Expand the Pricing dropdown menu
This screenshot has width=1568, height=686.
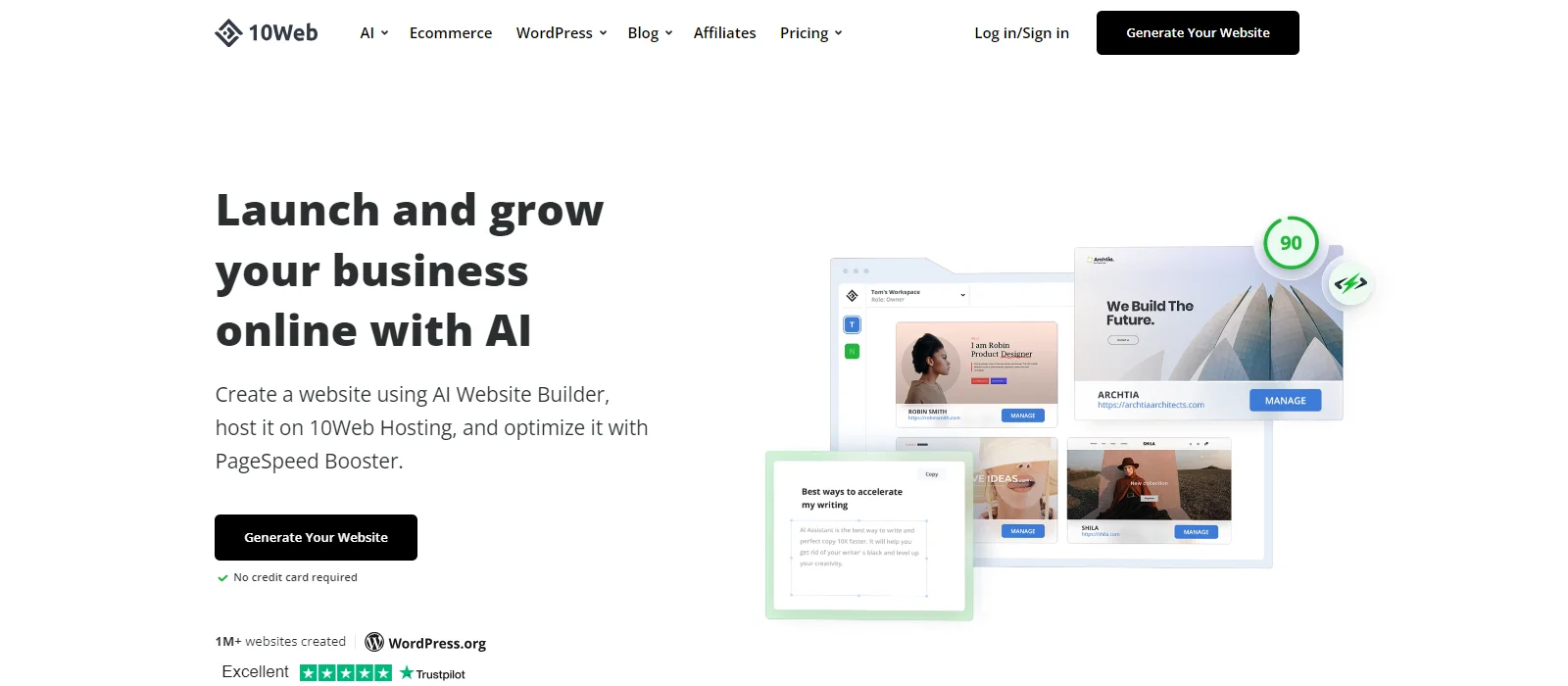pos(810,33)
